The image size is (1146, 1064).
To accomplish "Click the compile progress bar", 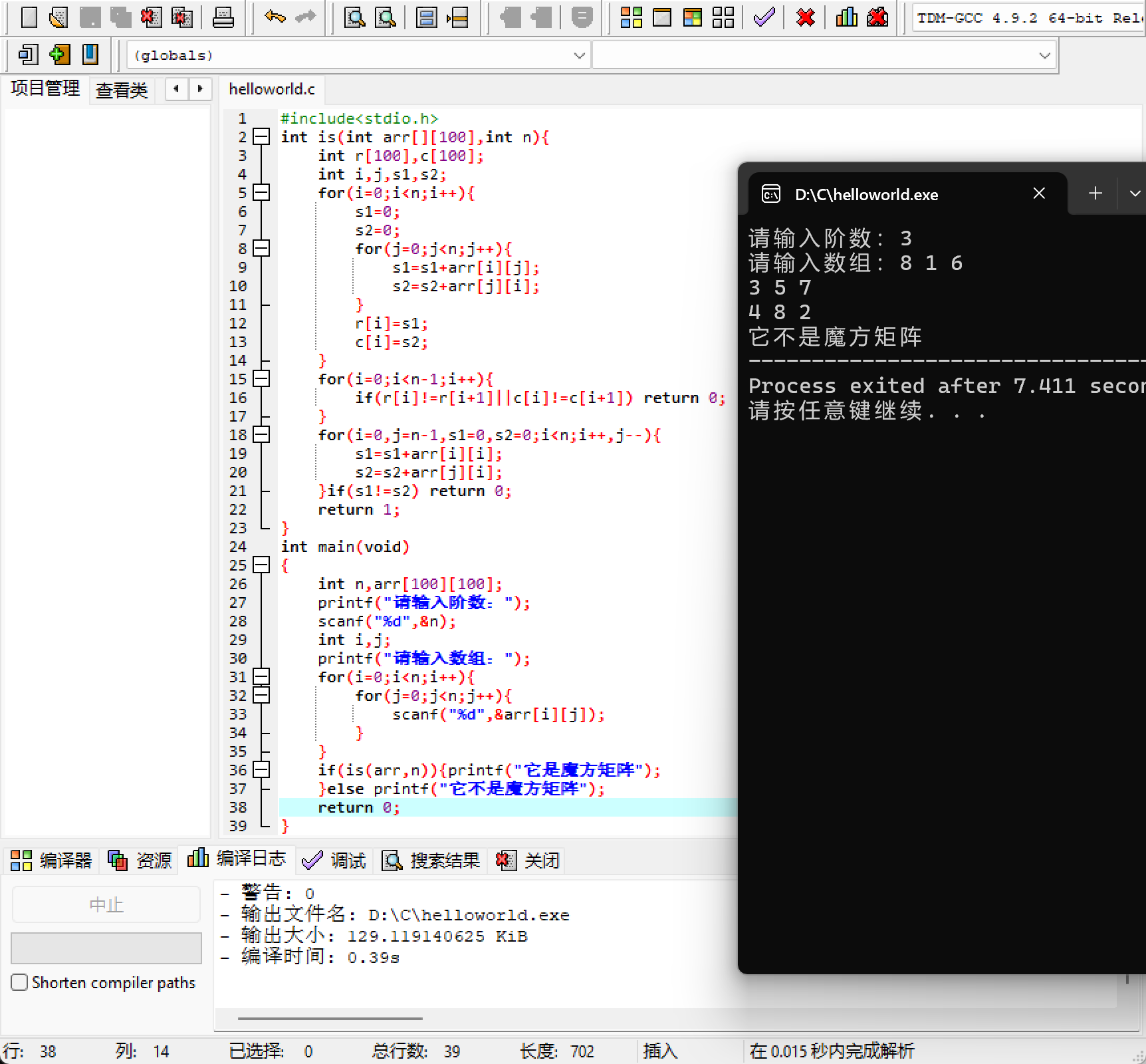I will point(106,948).
